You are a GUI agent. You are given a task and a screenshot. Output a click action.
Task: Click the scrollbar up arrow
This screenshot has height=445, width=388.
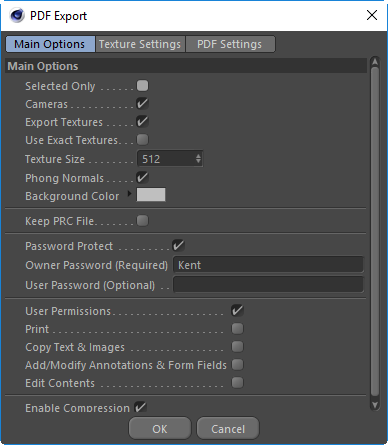(x=375, y=62)
